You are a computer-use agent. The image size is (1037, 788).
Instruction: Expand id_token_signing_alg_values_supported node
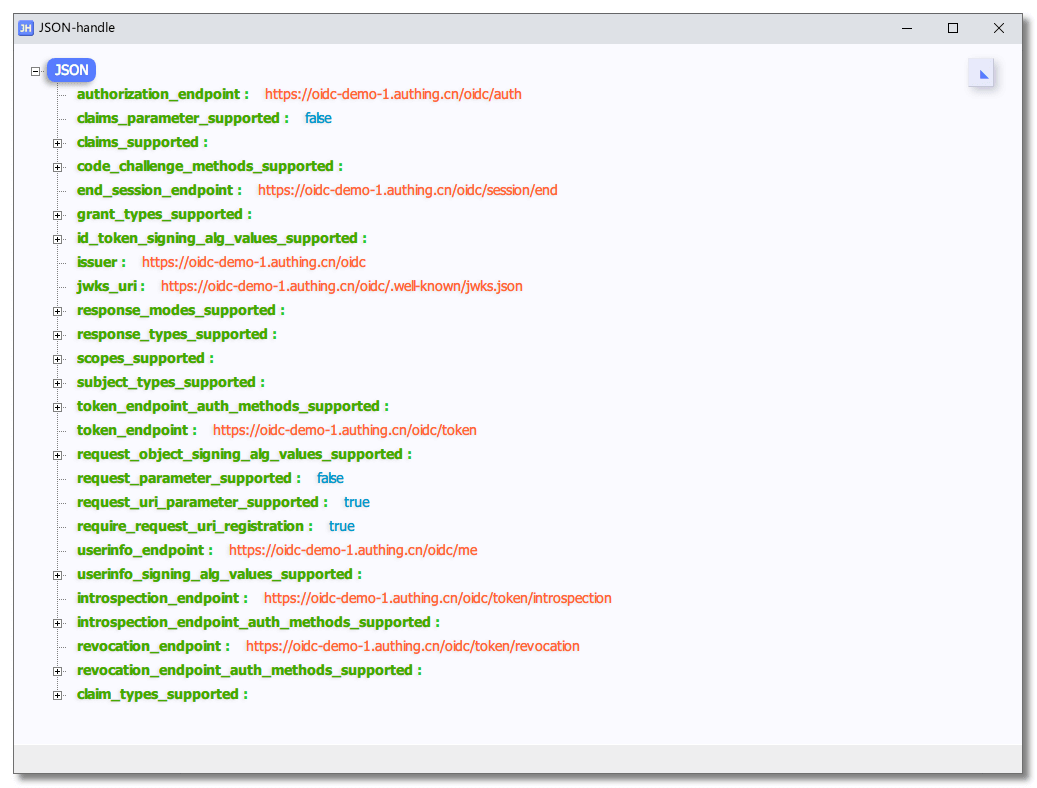click(x=58, y=239)
